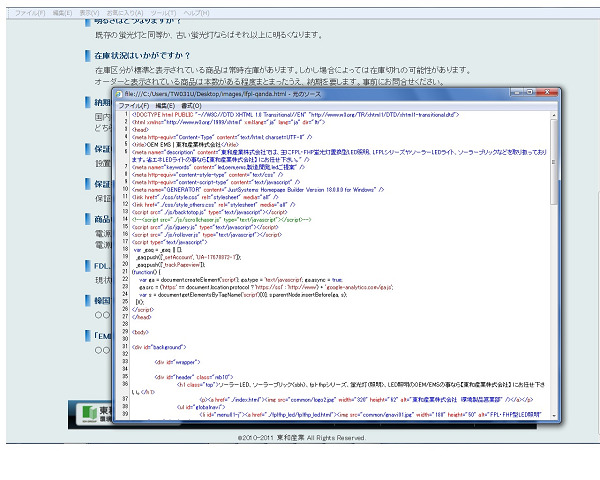Click the <div id="header" class="mb10"> line
The image size is (600, 480).
(x=194, y=377)
